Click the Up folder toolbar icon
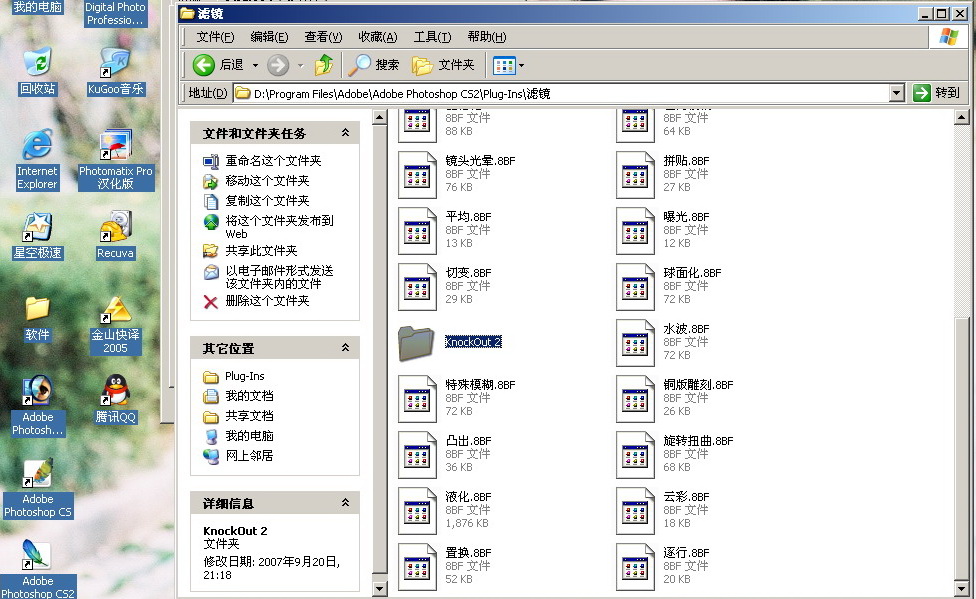This screenshot has width=976, height=599. click(x=324, y=65)
